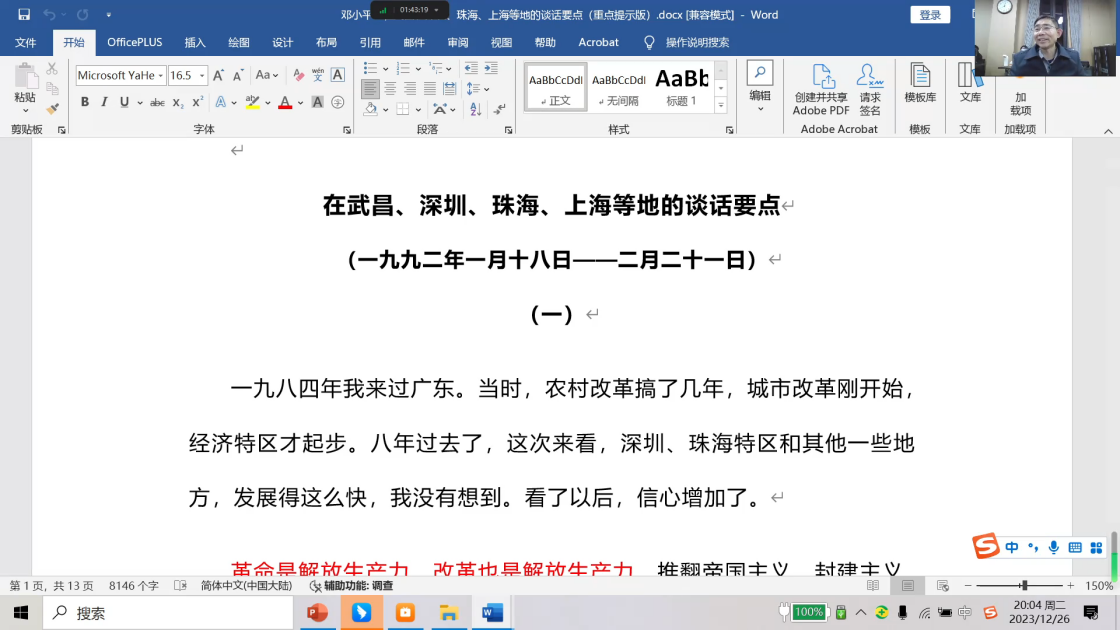Viewport: 1120px width, 630px height.
Task: Click the Format Painter brush icon
Action: 52,108
